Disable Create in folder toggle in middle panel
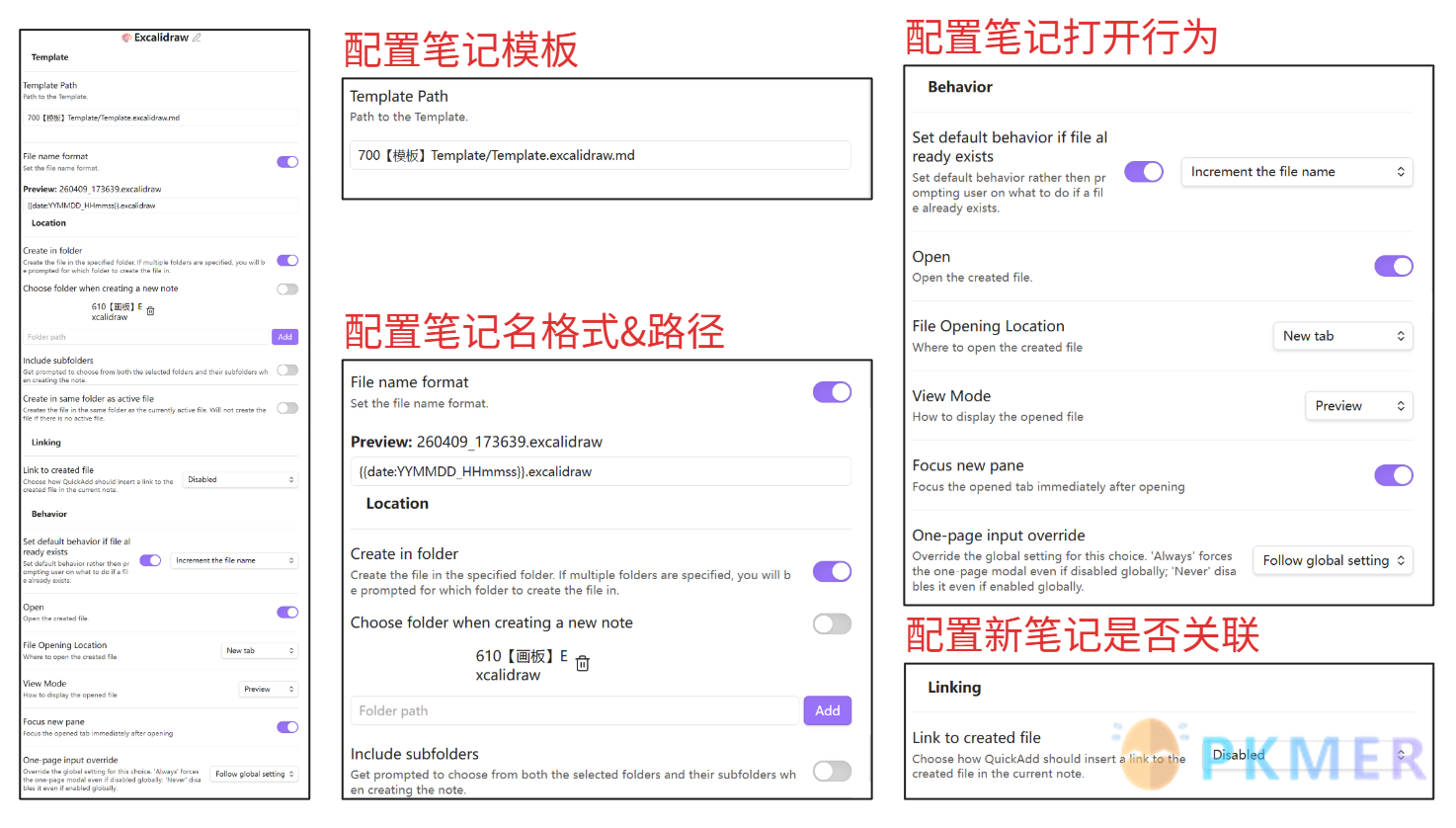 pos(832,571)
